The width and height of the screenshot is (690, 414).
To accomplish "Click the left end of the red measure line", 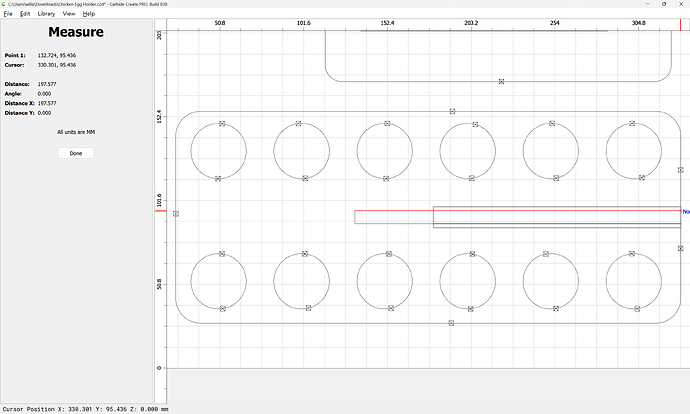I will [x=355, y=211].
